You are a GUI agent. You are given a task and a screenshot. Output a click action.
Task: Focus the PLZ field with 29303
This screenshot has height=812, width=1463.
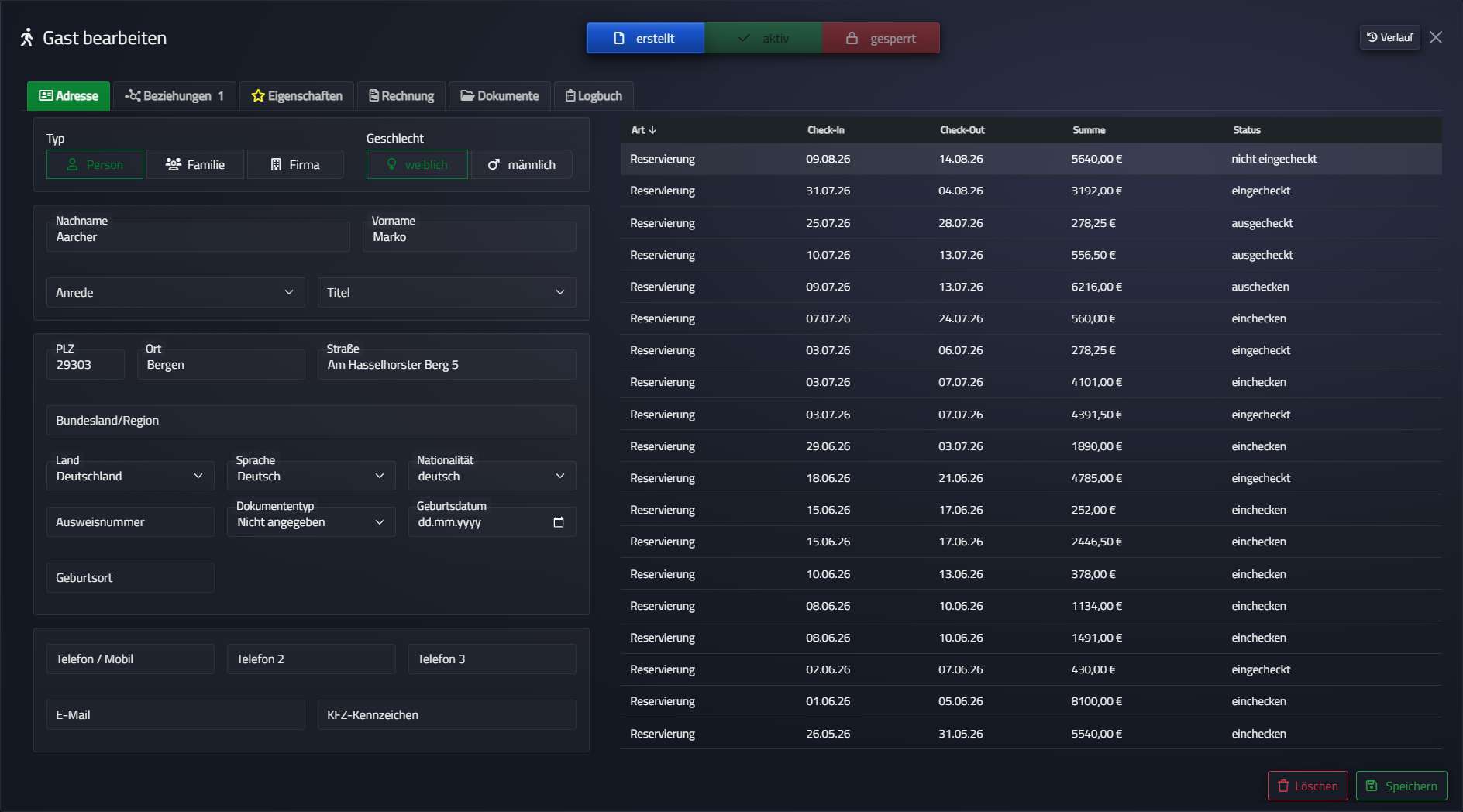(x=85, y=364)
